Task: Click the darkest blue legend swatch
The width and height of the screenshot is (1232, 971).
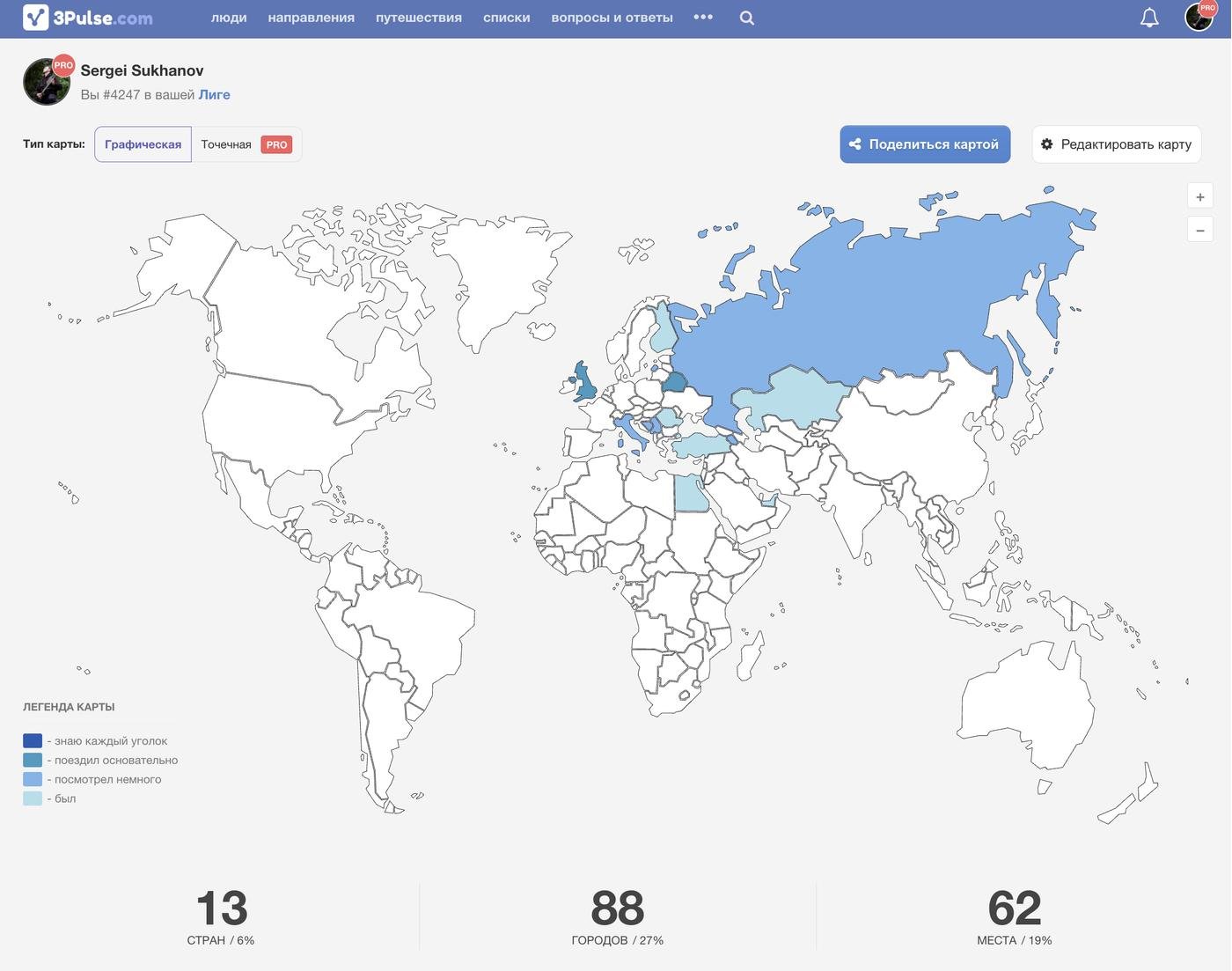Action: point(33,741)
